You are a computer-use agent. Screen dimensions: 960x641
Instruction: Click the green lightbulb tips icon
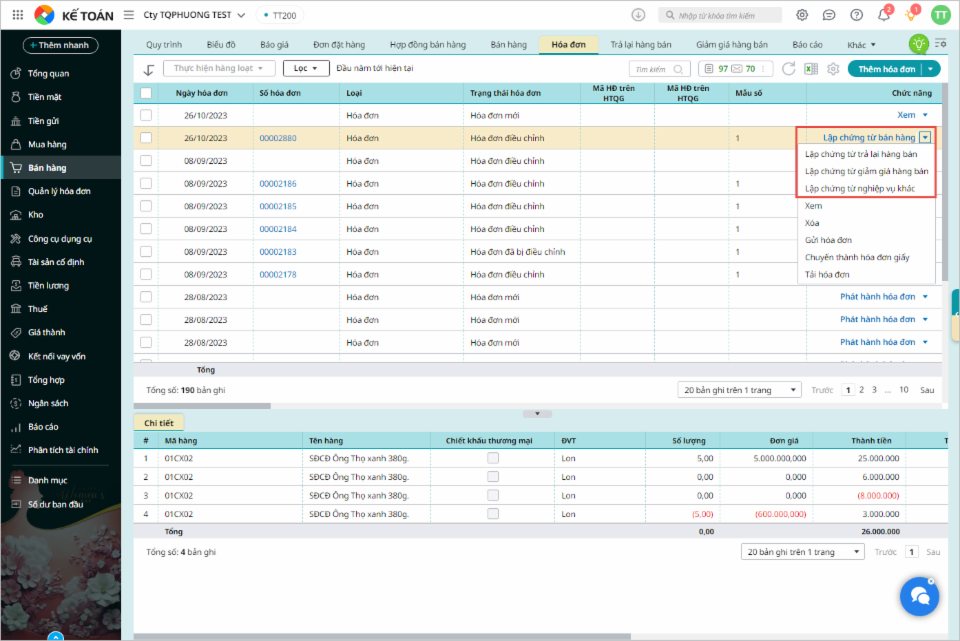tap(918, 43)
